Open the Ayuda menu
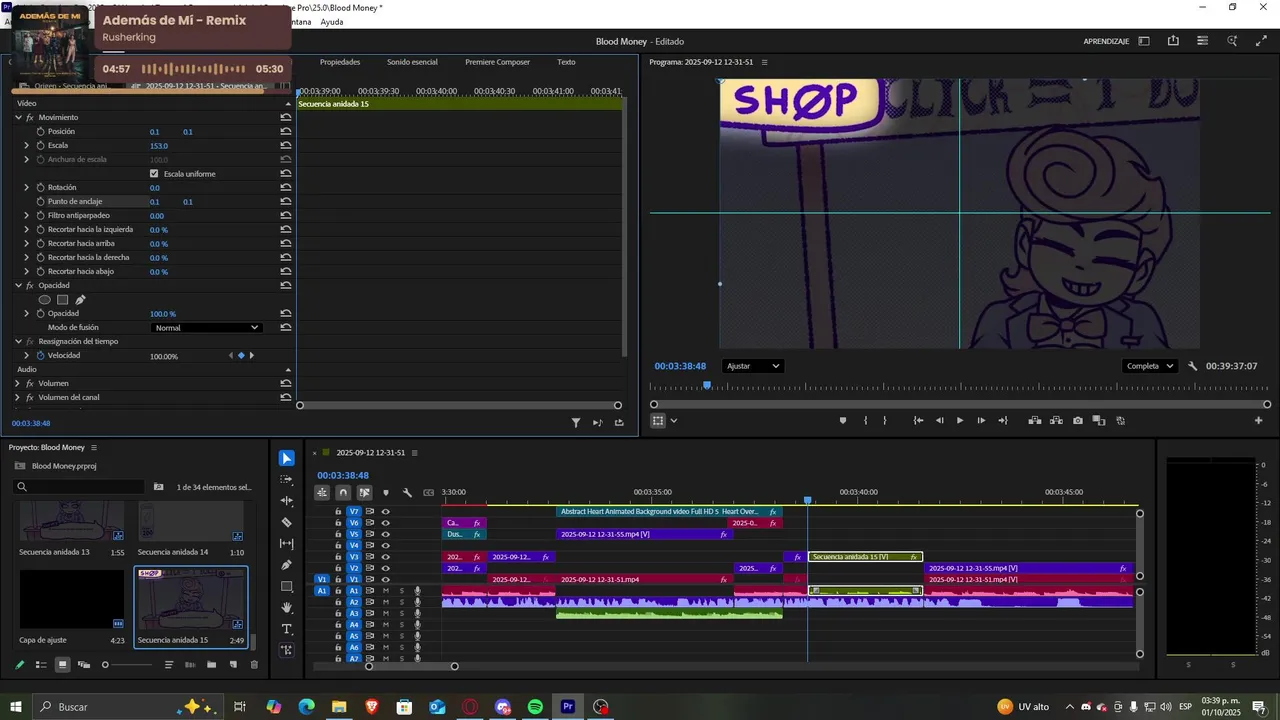Viewport: 1280px width, 720px height. click(x=332, y=22)
